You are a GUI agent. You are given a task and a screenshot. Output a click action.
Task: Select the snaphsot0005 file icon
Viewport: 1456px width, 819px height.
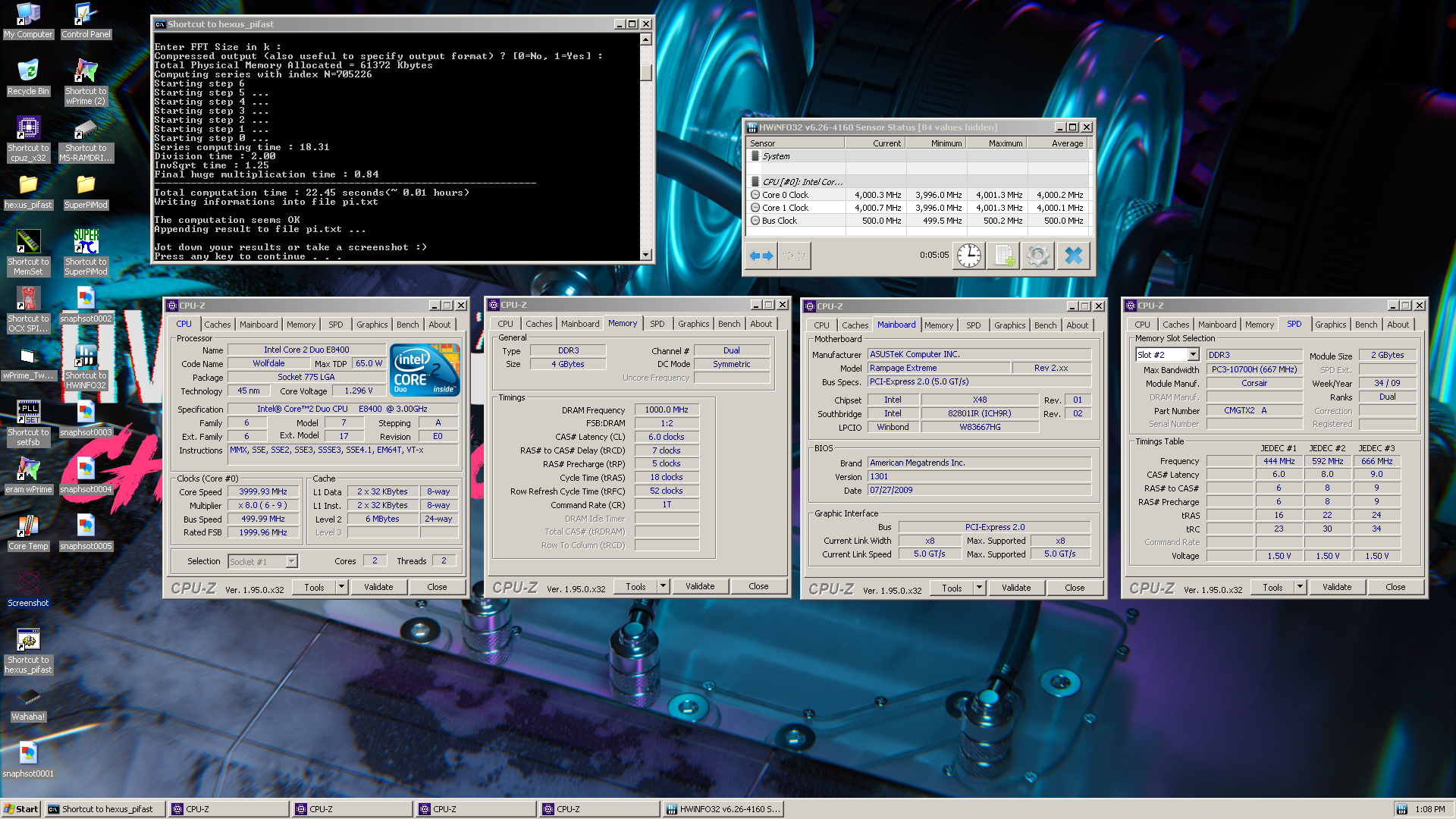86,532
